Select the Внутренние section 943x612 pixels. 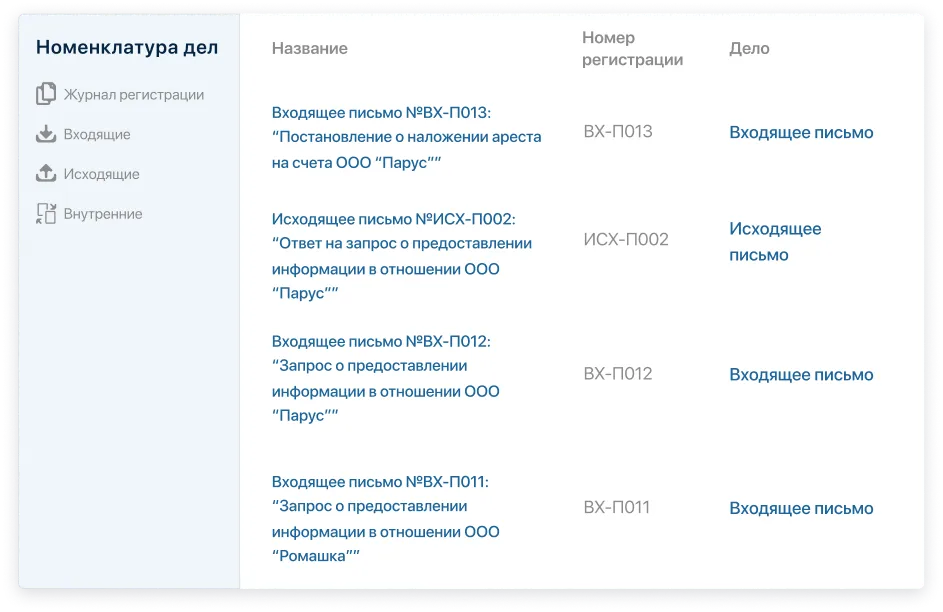coord(104,213)
